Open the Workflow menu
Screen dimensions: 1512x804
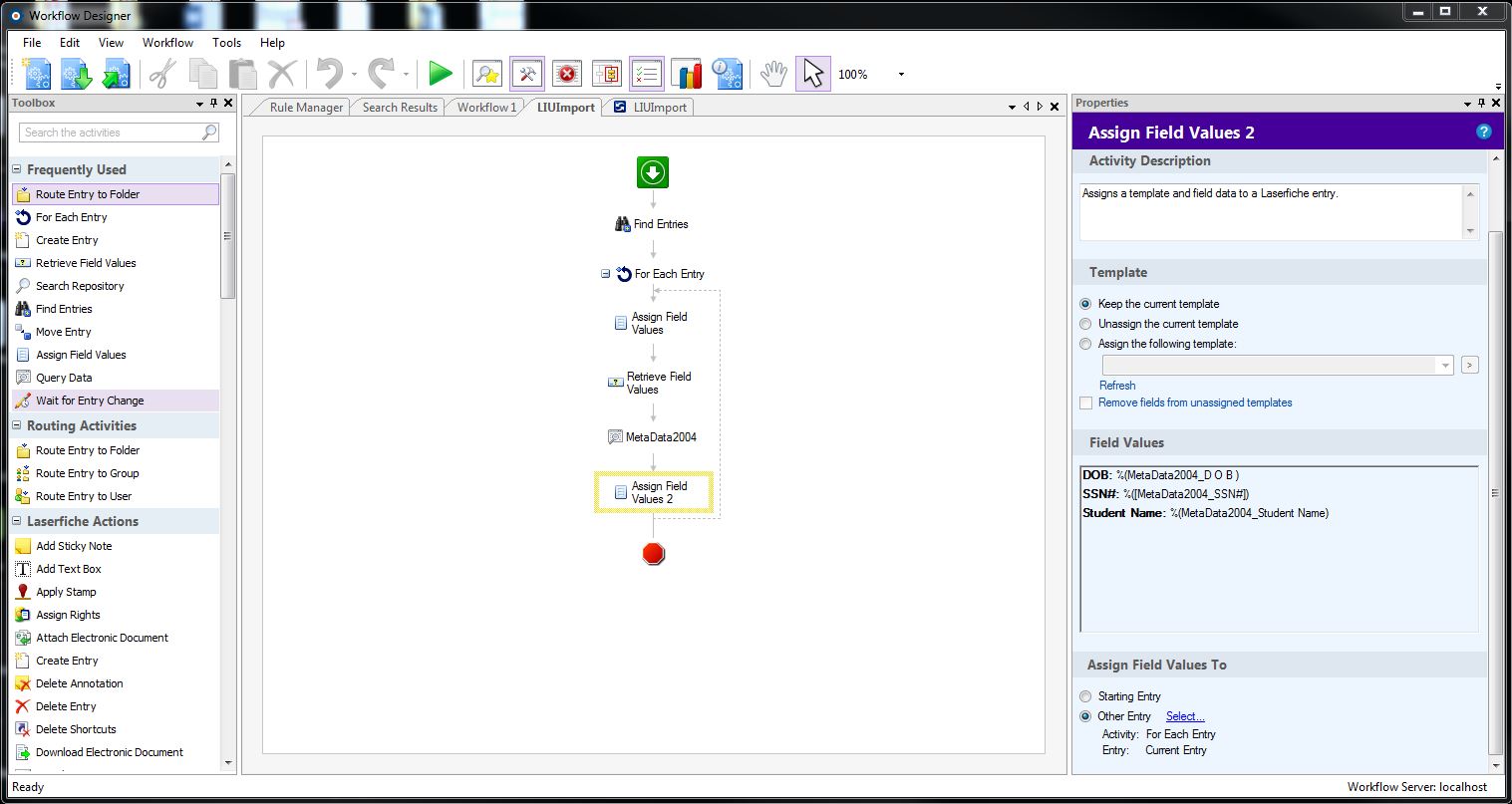[167, 43]
